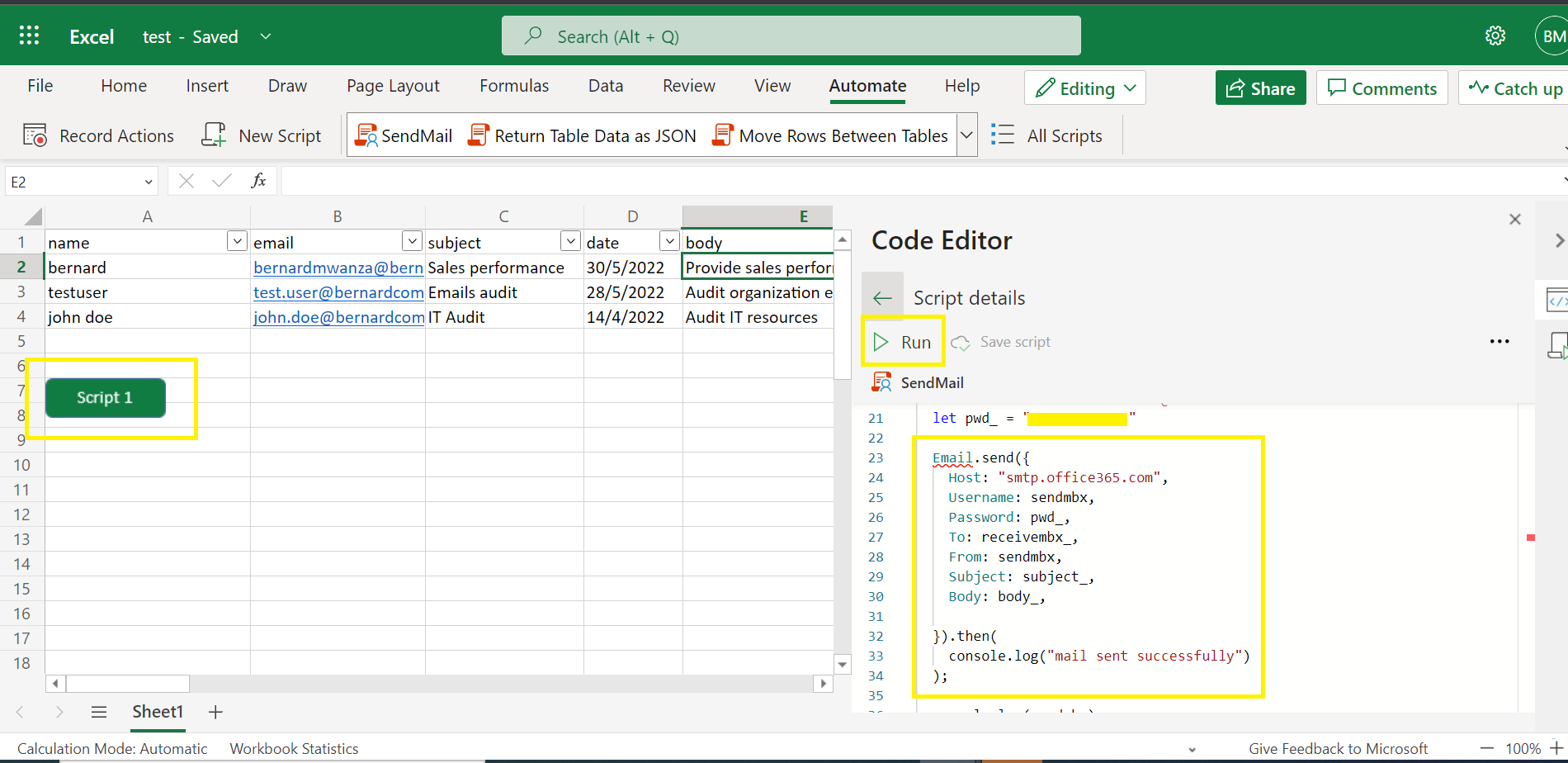Viewport: 1568px width, 763px height.
Task: Switch to the Formulas ribbon tab
Action: 513,85
